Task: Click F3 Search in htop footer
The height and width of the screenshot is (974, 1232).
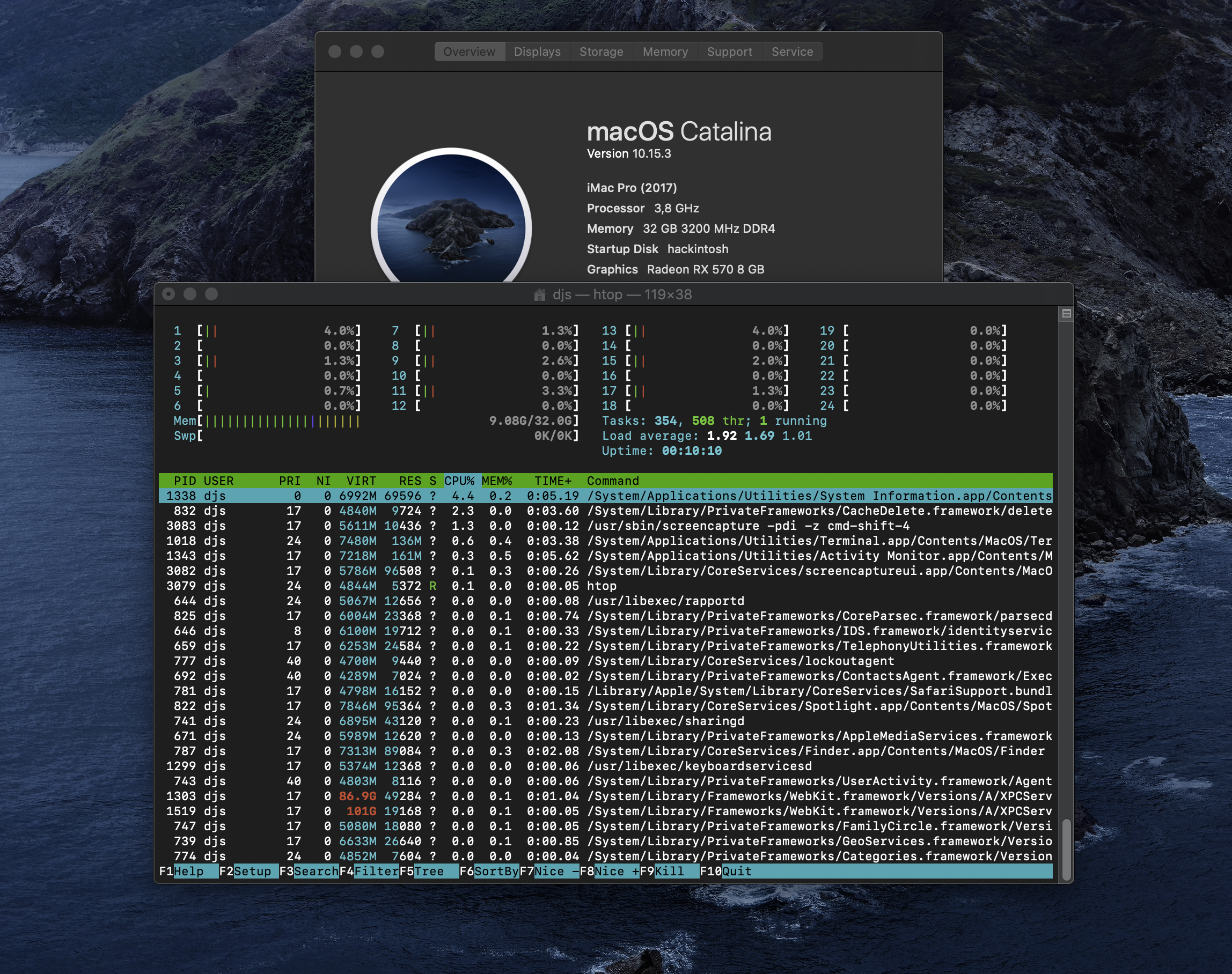Action: [309, 872]
